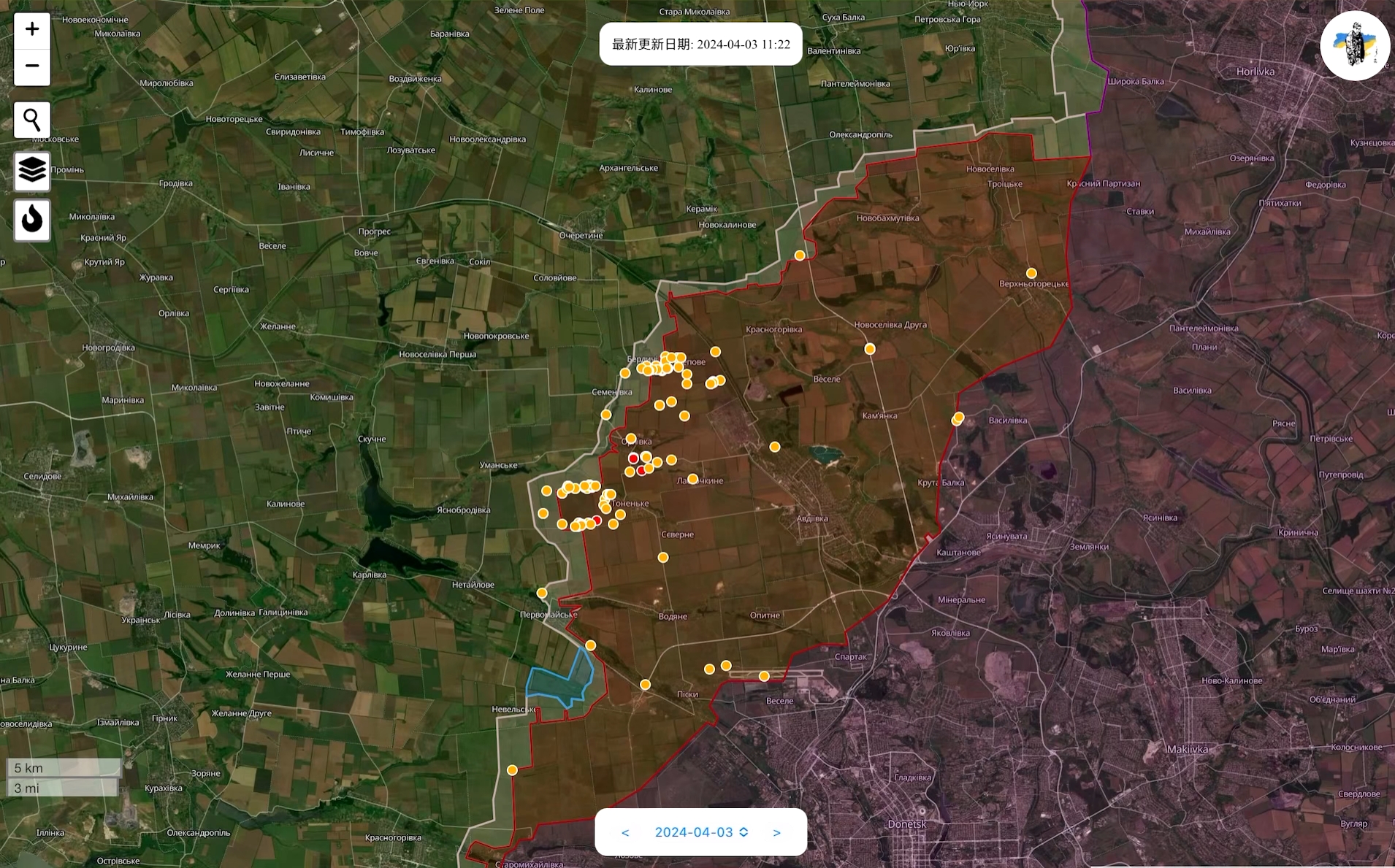The image size is (1395, 868).
Task: Click the date picker up-down chevrons
Action: [x=744, y=832]
